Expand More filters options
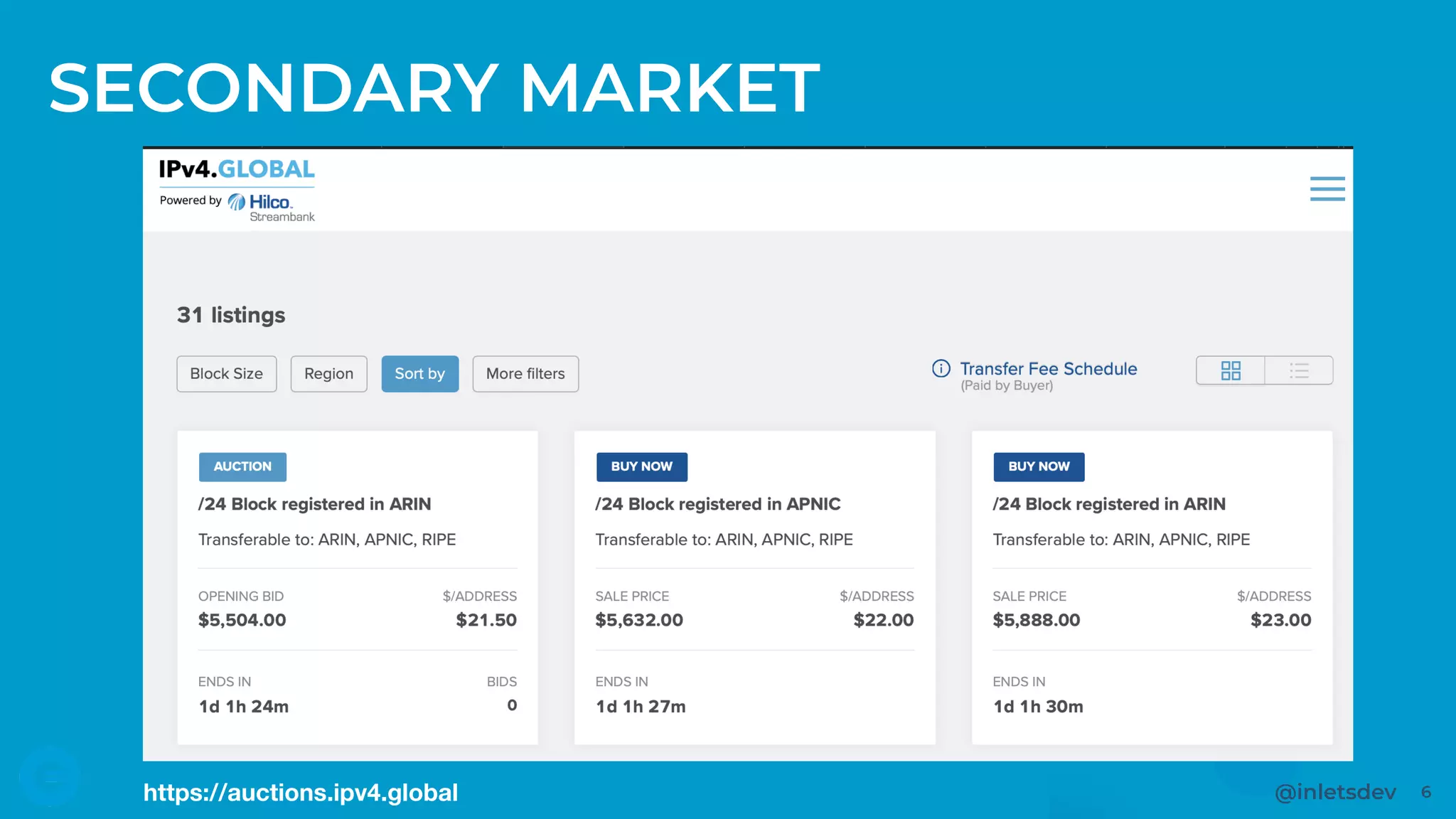 point(525,374)
